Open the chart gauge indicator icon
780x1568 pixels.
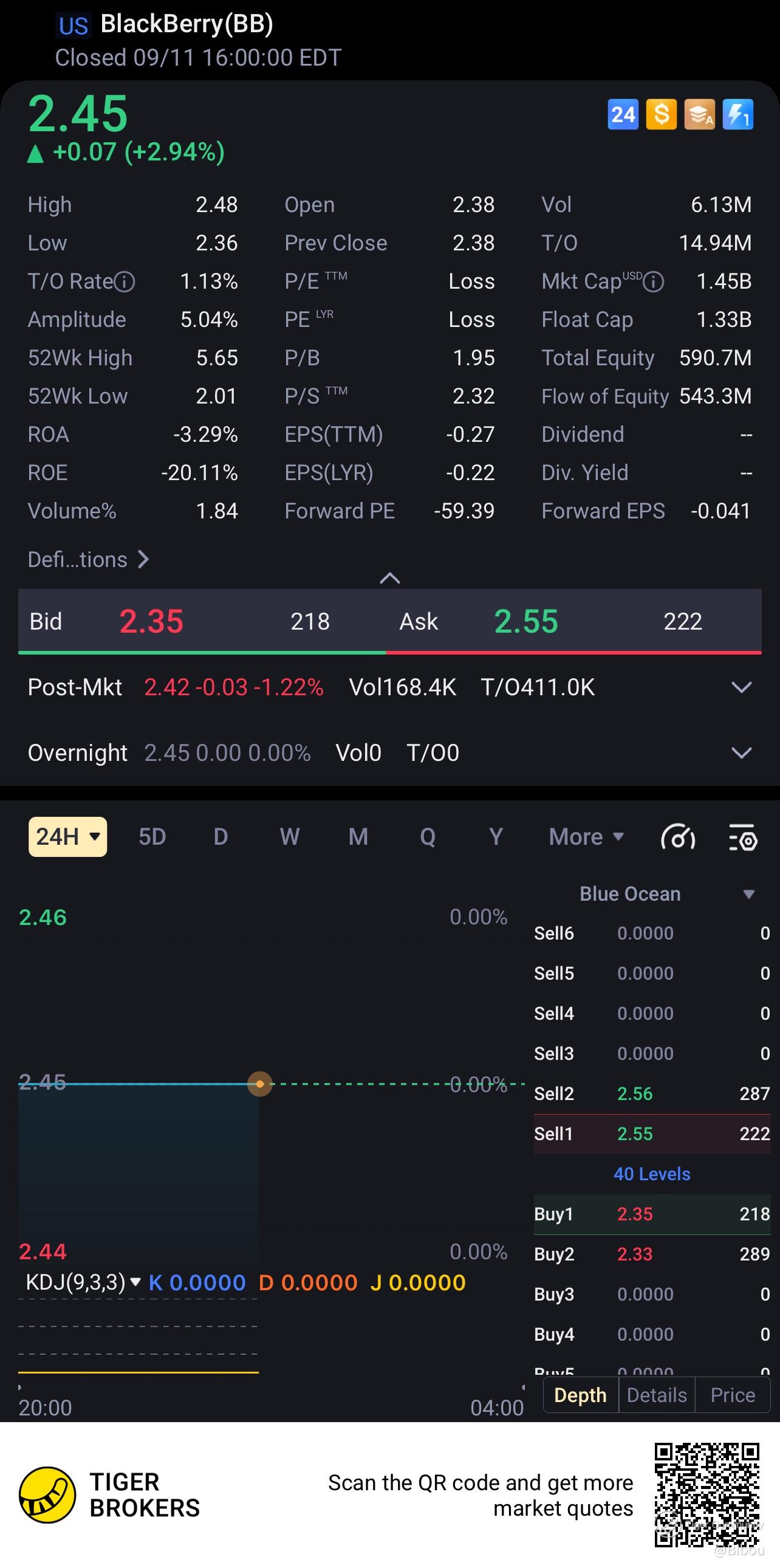[x=678, y=837]
